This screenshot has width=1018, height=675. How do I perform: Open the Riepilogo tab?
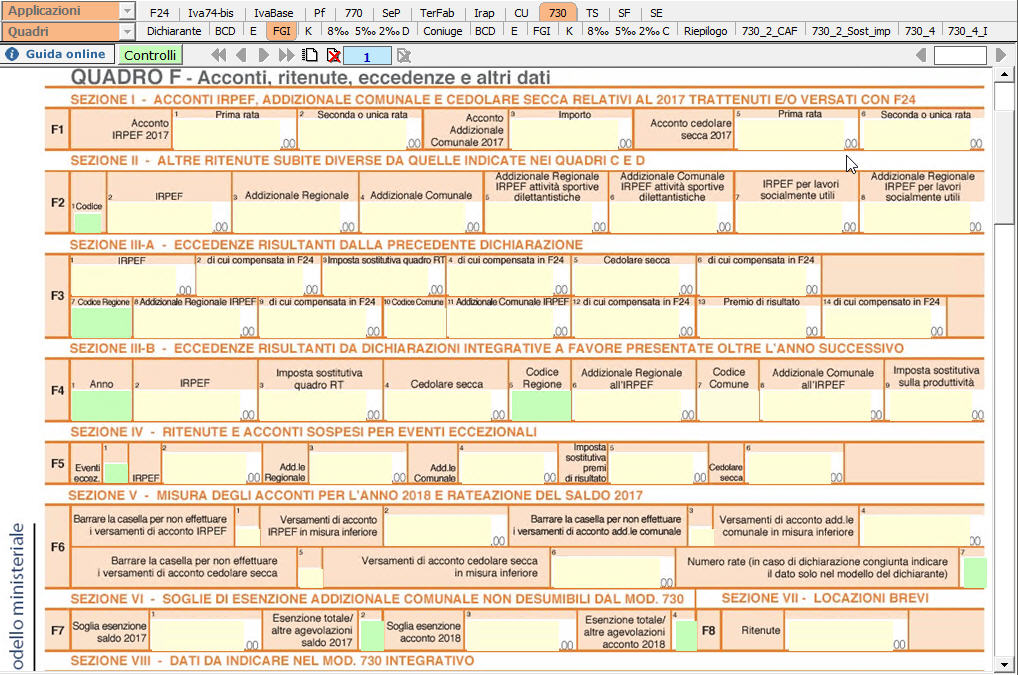tap(706, 31)
